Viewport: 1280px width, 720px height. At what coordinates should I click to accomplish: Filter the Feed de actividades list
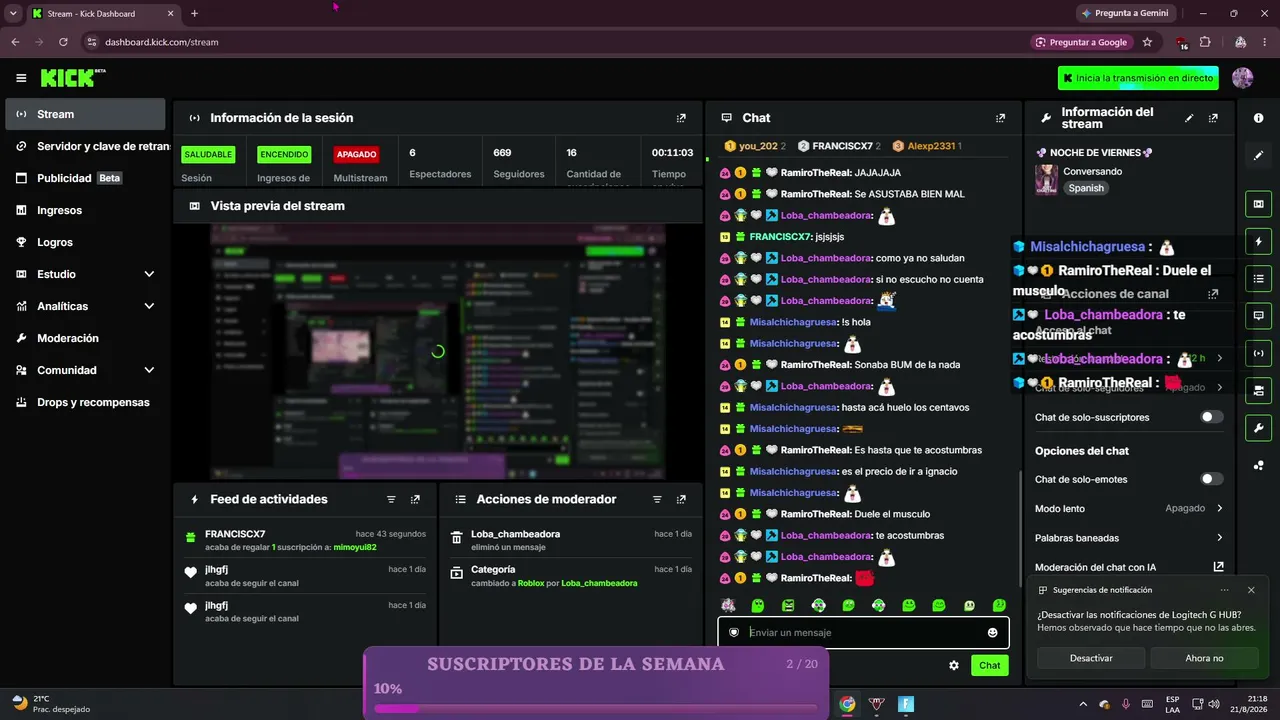(391, 499)
